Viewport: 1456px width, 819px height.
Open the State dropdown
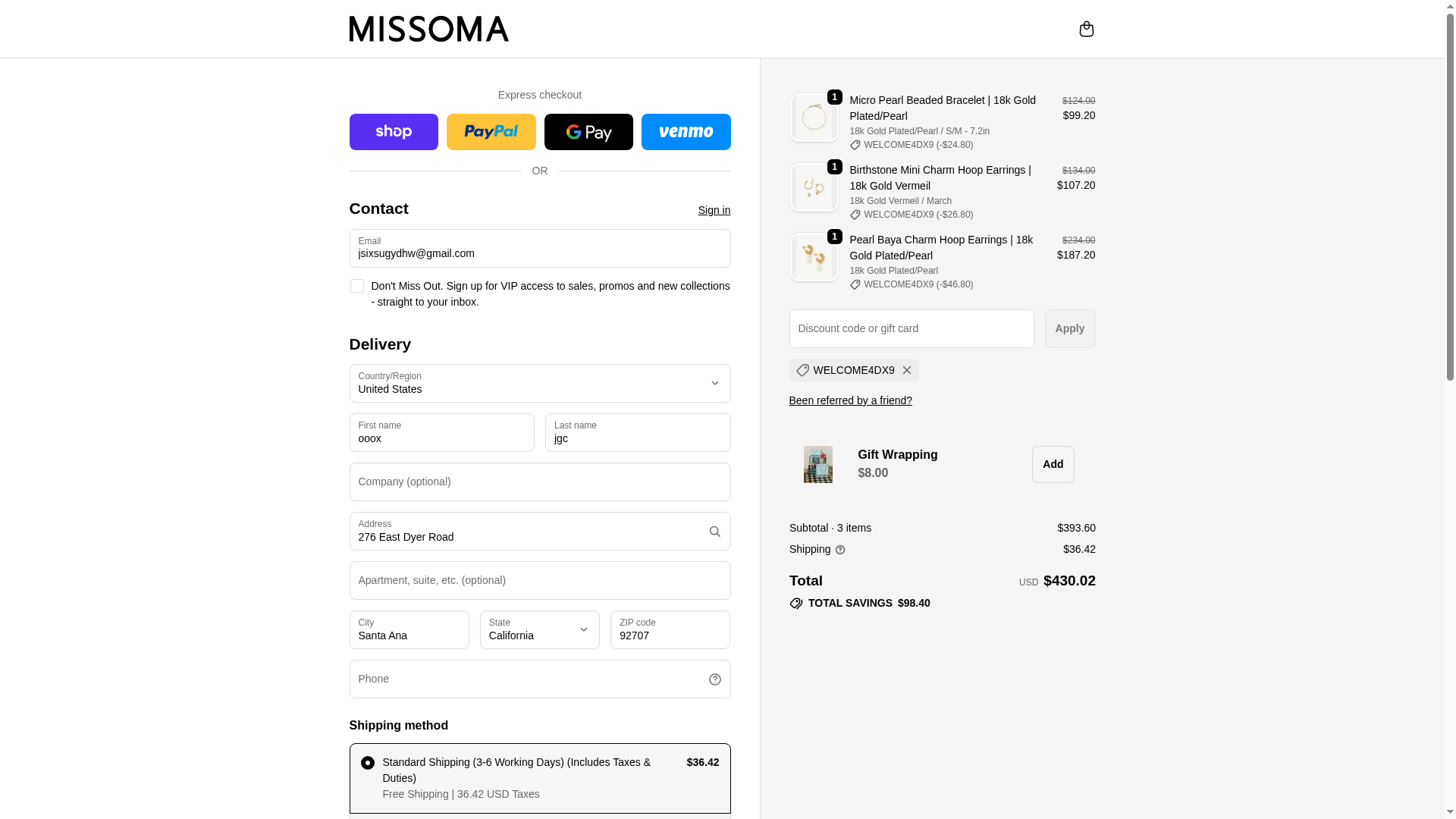(x=540, y=630)
